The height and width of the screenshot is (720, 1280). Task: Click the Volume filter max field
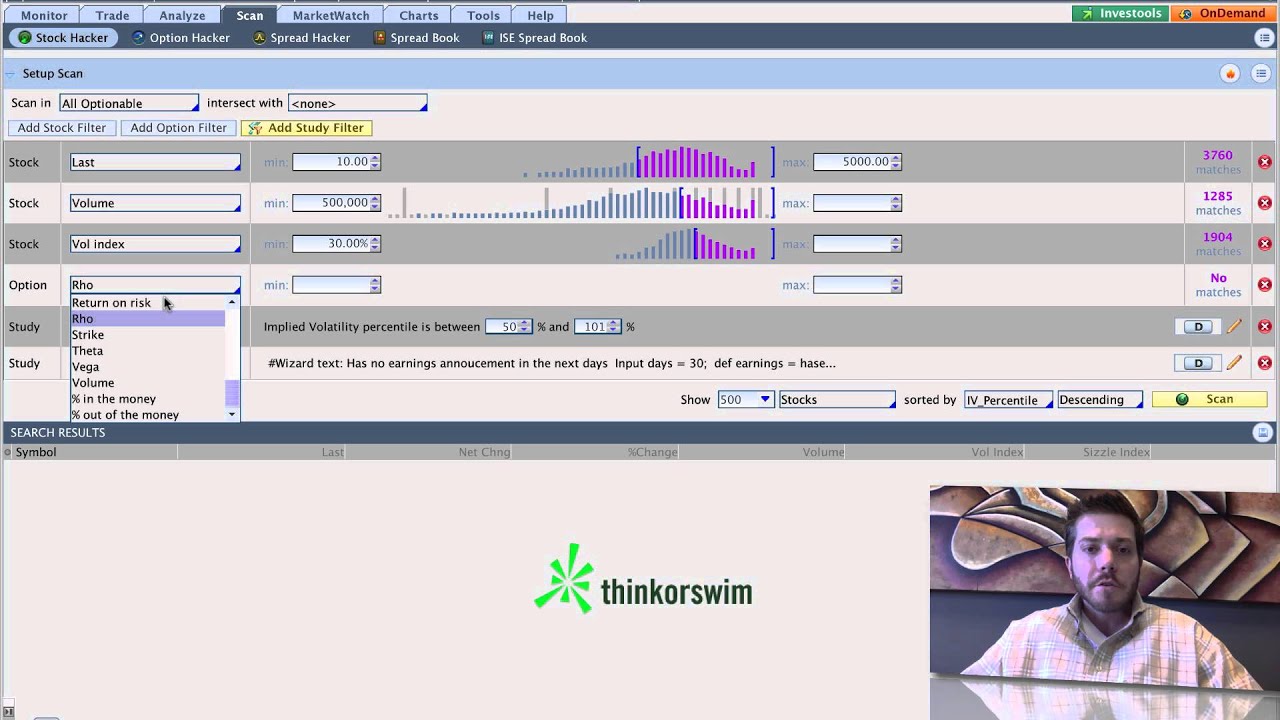[x=852, y=203]
